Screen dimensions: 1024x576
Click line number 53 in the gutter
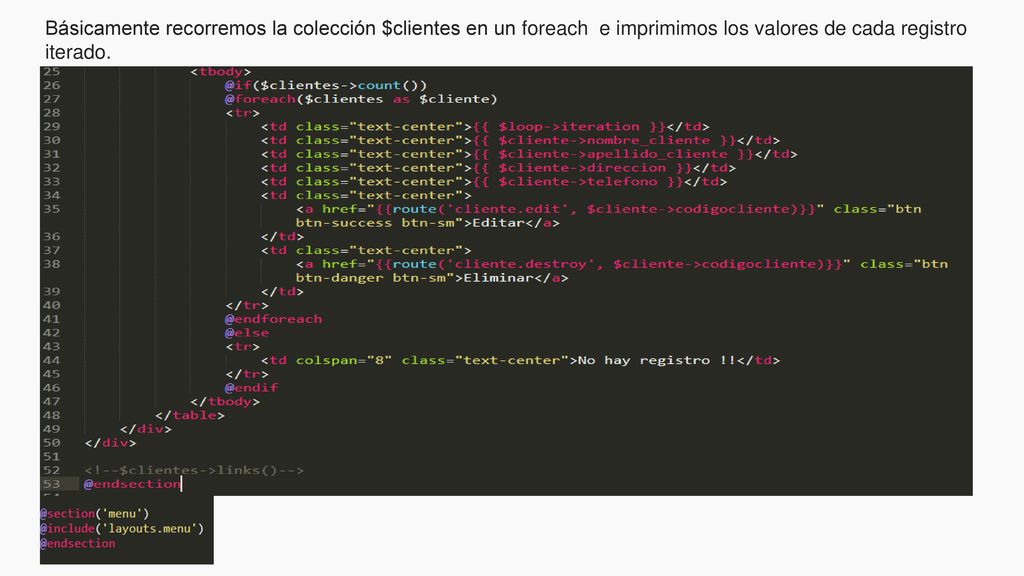coord(52,484)
